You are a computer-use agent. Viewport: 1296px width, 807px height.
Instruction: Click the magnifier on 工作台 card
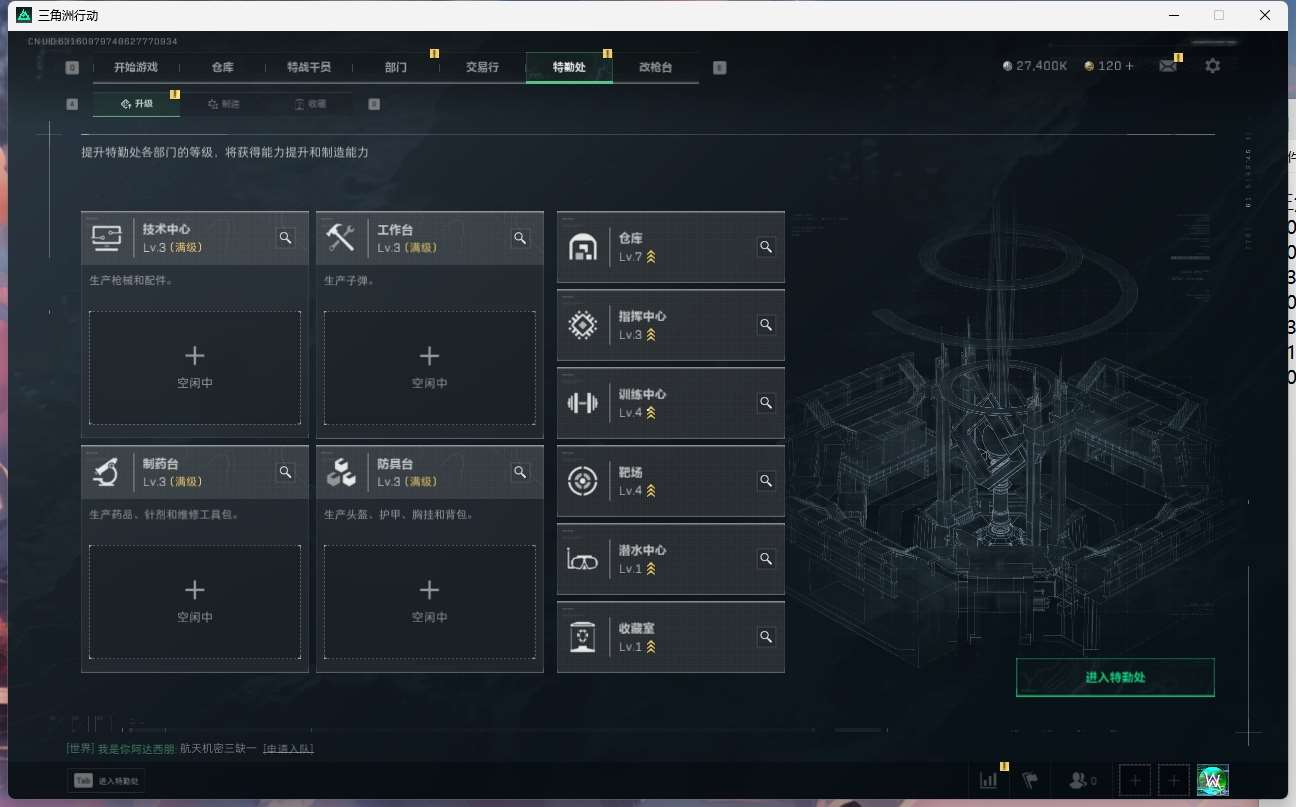pos(520,238)
